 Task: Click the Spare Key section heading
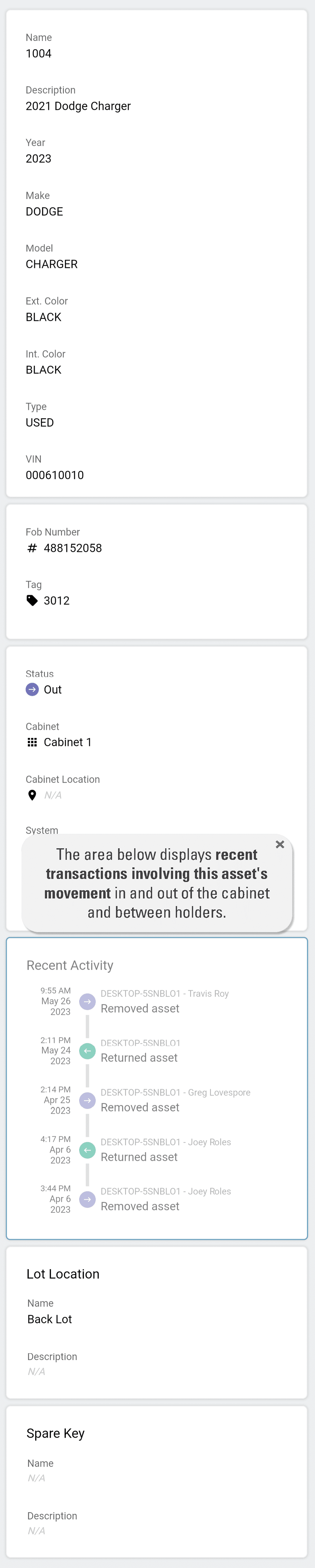click(x=55, y=1434)
